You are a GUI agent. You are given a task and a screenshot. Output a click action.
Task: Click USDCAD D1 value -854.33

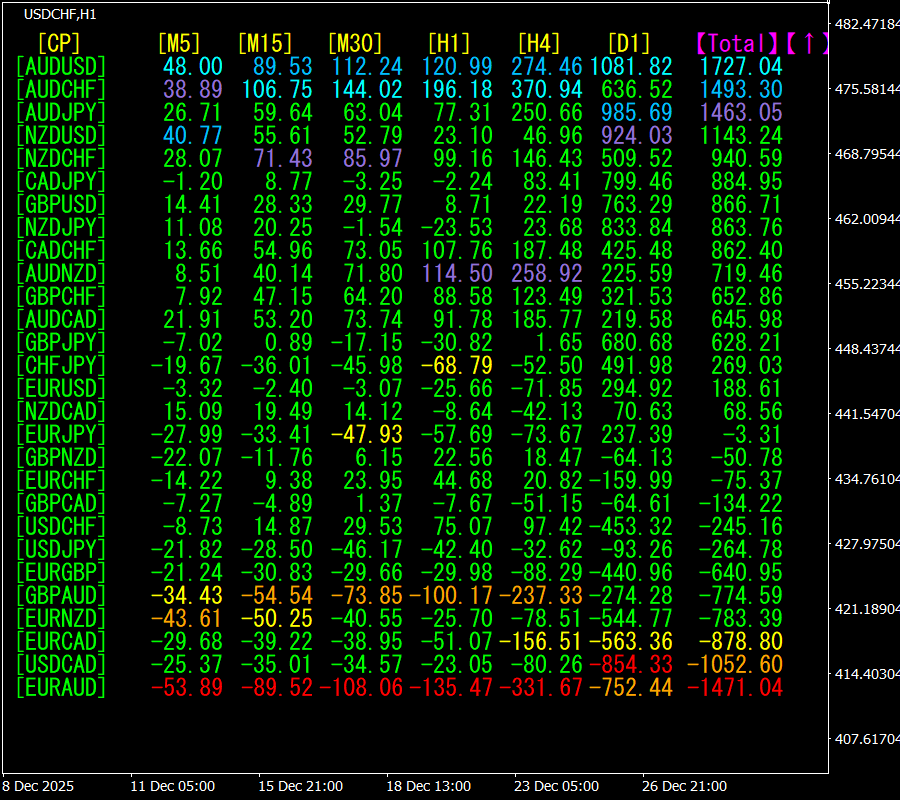pos(631,664)
